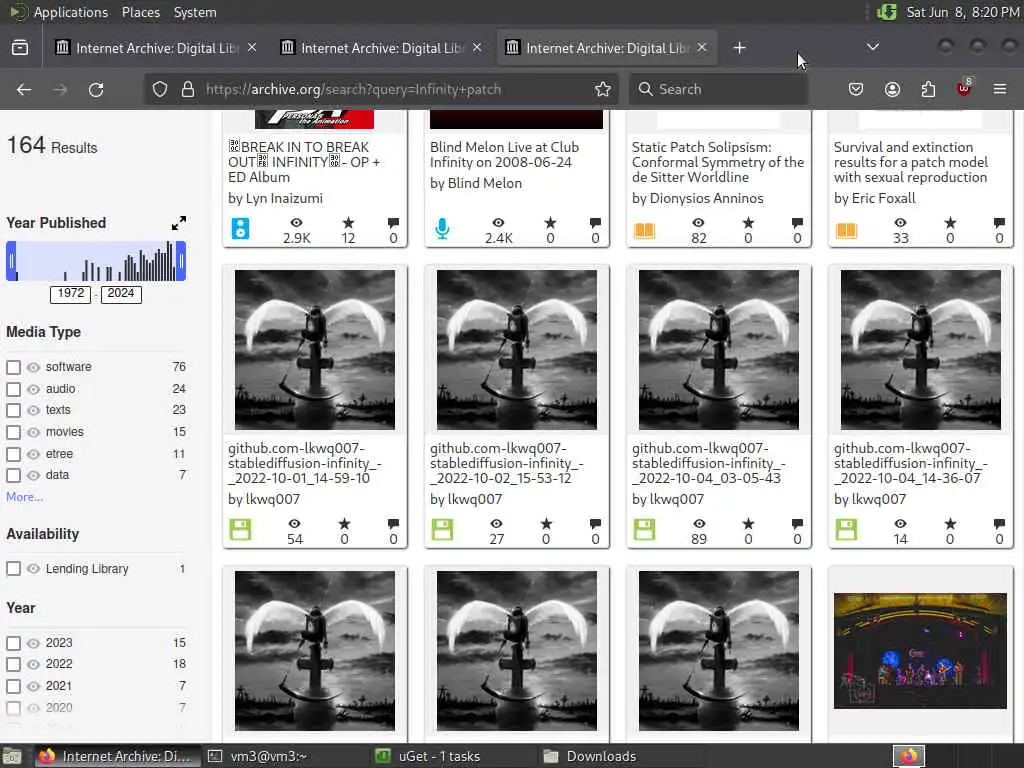The width and height of the screenshot is (1024, 768).
Task: Click the right handle of the year range slider
Action: [181, 261]
